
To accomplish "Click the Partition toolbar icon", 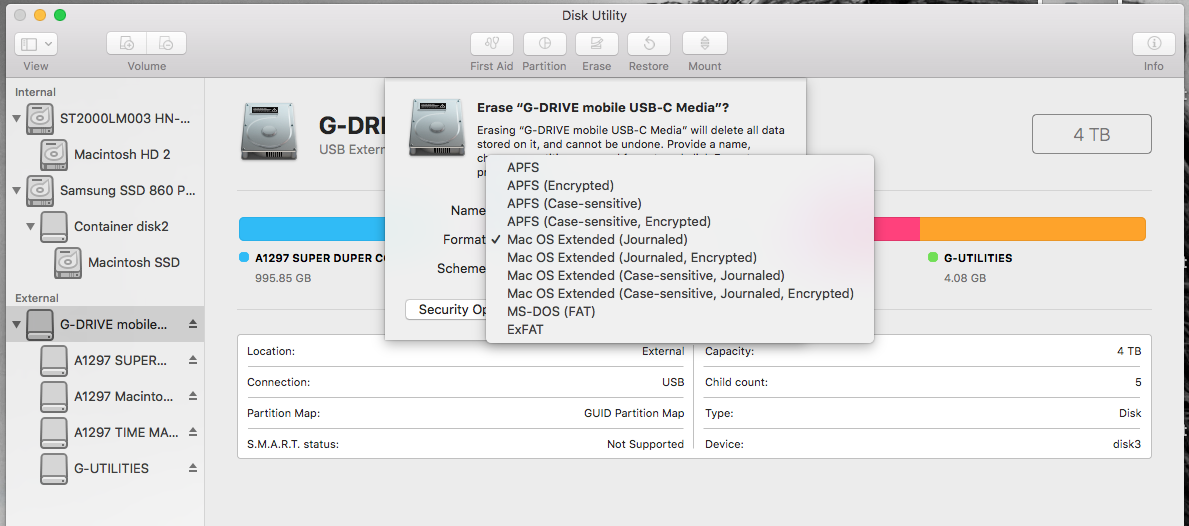I will point(544,44).
